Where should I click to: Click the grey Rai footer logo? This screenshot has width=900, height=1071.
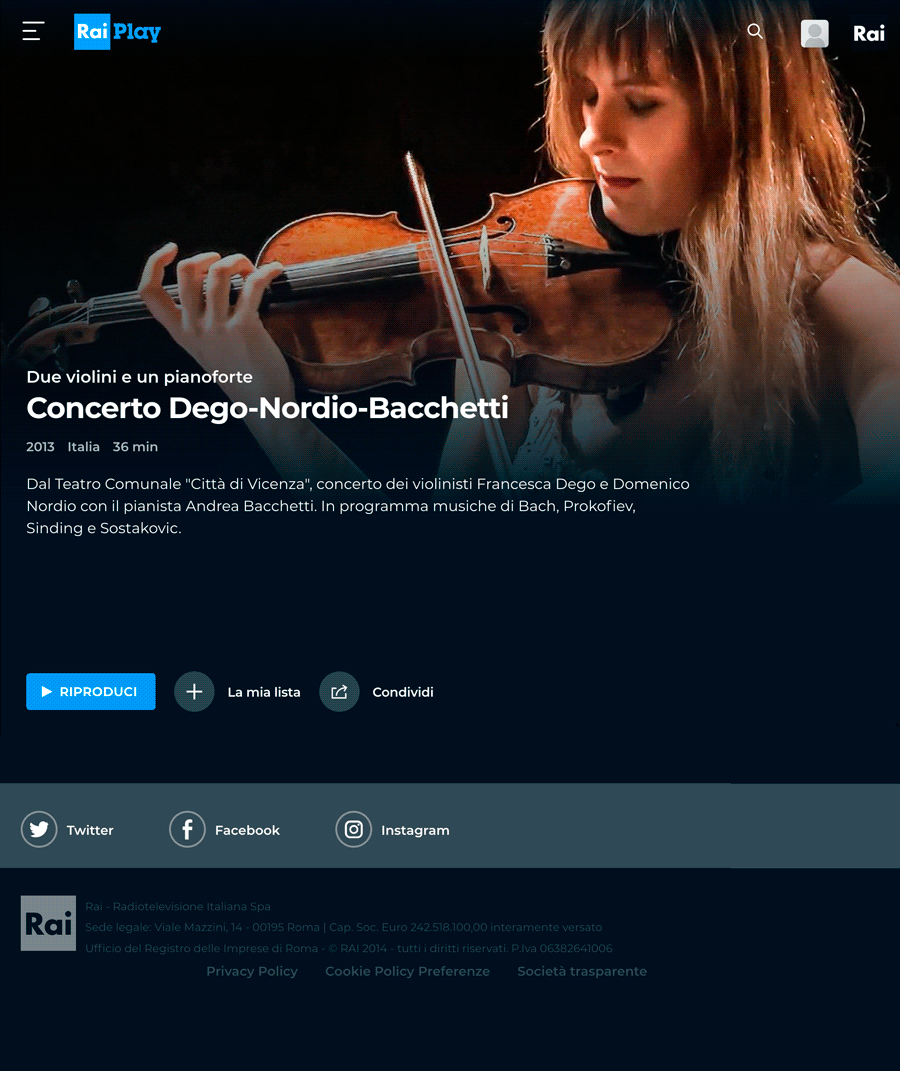pos(48,923)
